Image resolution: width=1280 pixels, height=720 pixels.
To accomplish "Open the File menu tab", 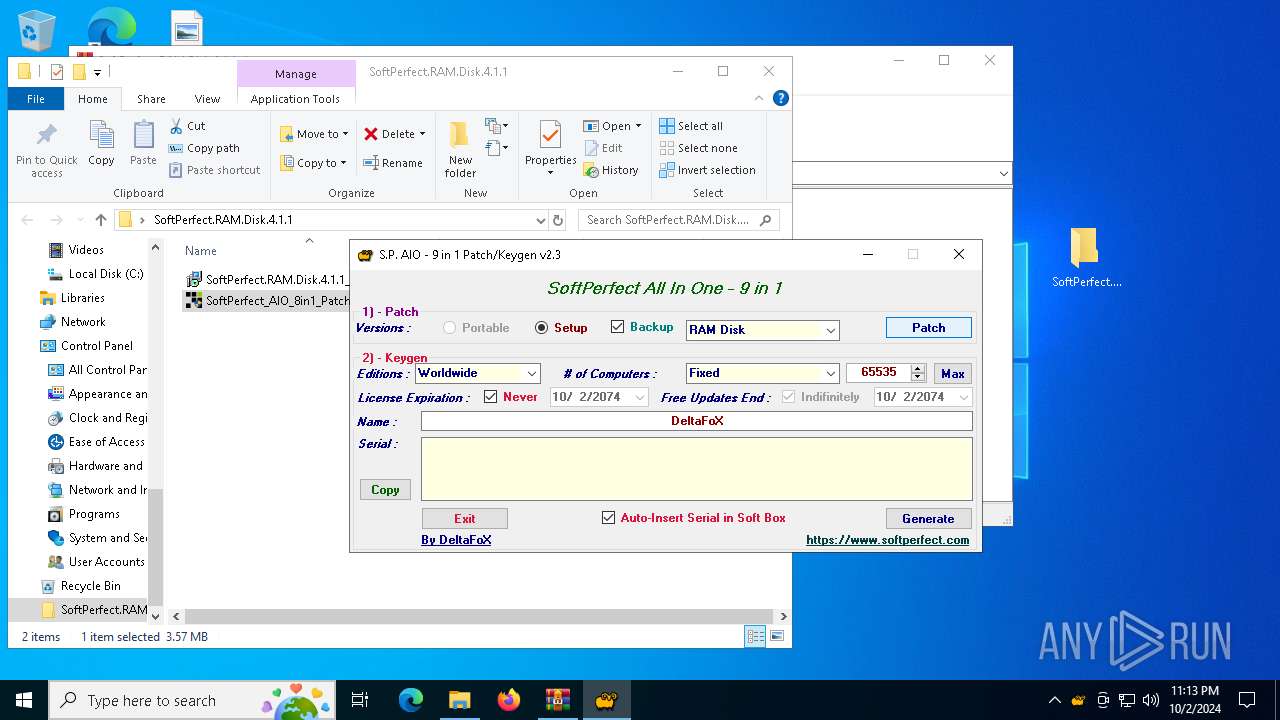I will coord(36,99).
